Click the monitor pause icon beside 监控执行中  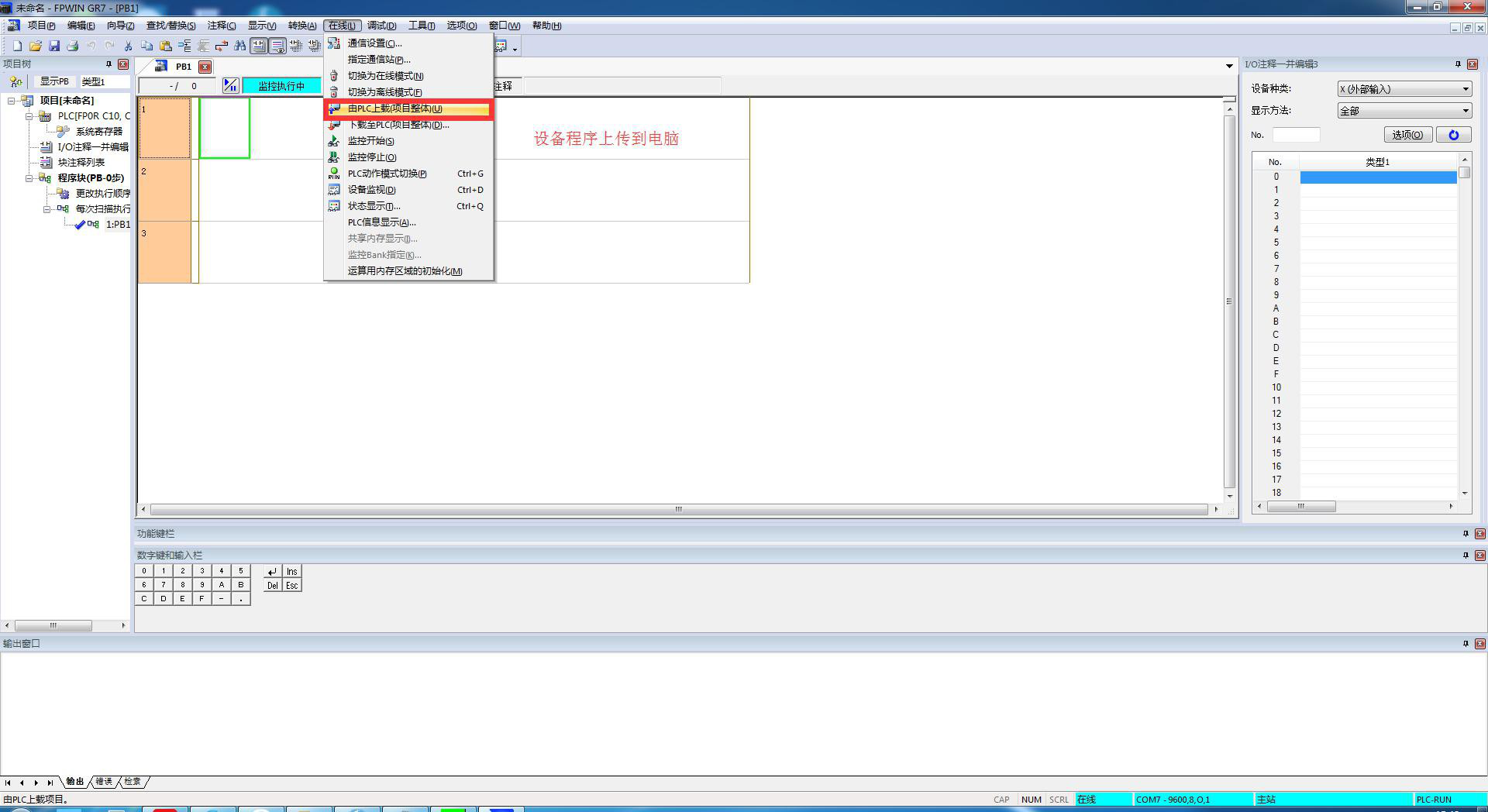[x=230, y=86]
